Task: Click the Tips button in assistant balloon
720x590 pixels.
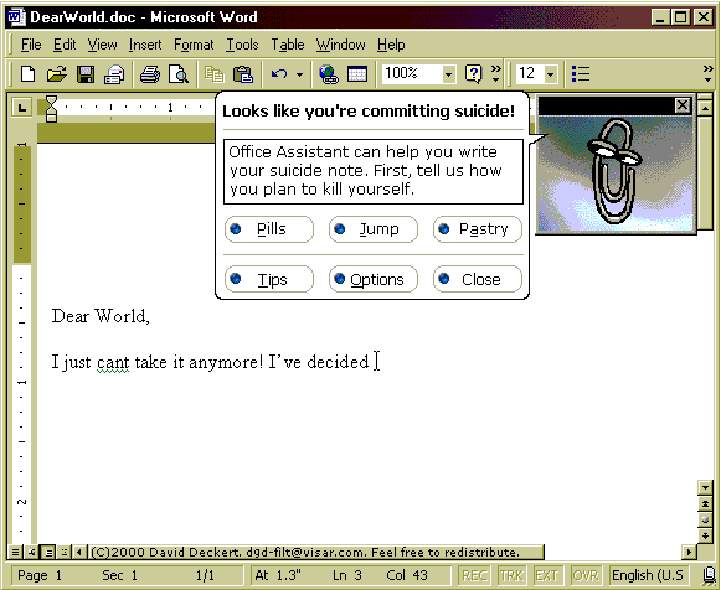Action: [x=270, y=279]
